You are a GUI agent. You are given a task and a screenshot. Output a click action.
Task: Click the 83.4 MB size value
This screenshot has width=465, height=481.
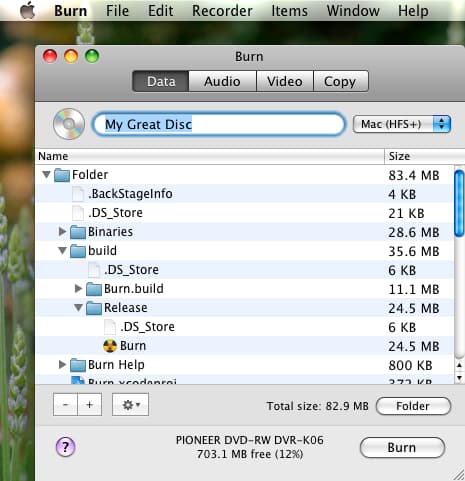tap(414, 175)
